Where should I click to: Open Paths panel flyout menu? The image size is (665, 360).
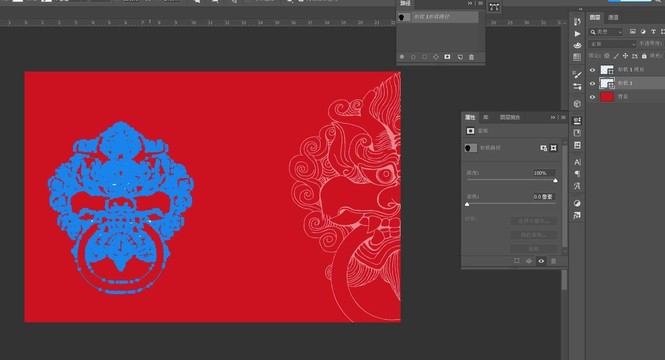tap(481, 3)
